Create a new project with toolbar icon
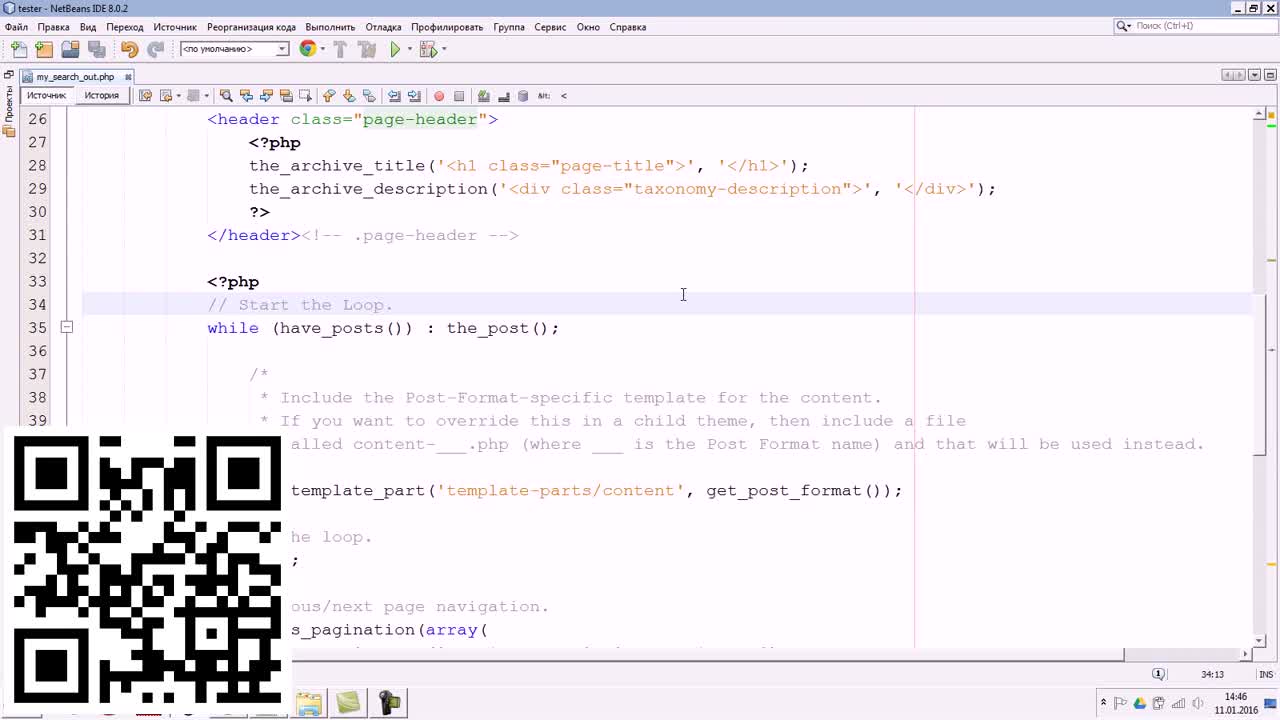 coord(44,49)
